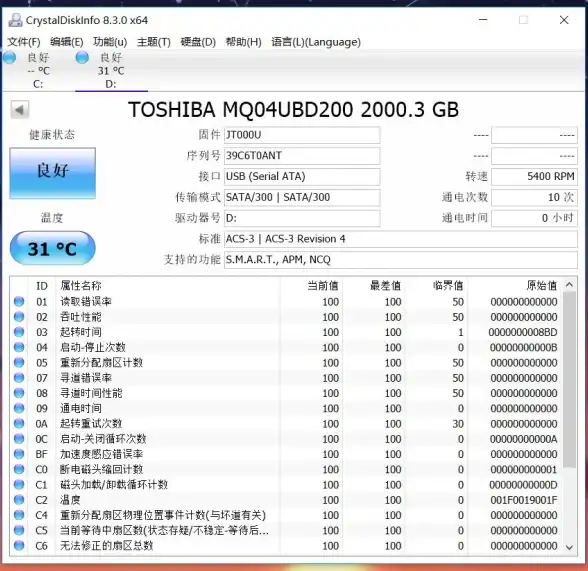The image size is (588, 571).
Task: Click the 31 °C temperature button
Action: 52,248
